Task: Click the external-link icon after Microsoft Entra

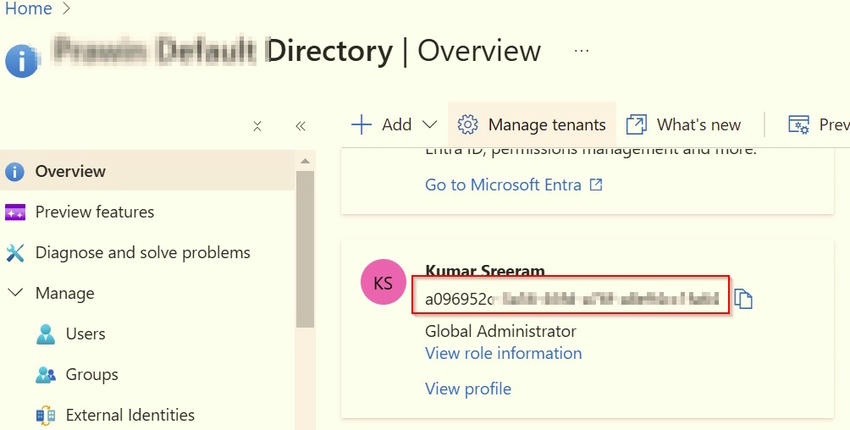Action: (596, 185)
